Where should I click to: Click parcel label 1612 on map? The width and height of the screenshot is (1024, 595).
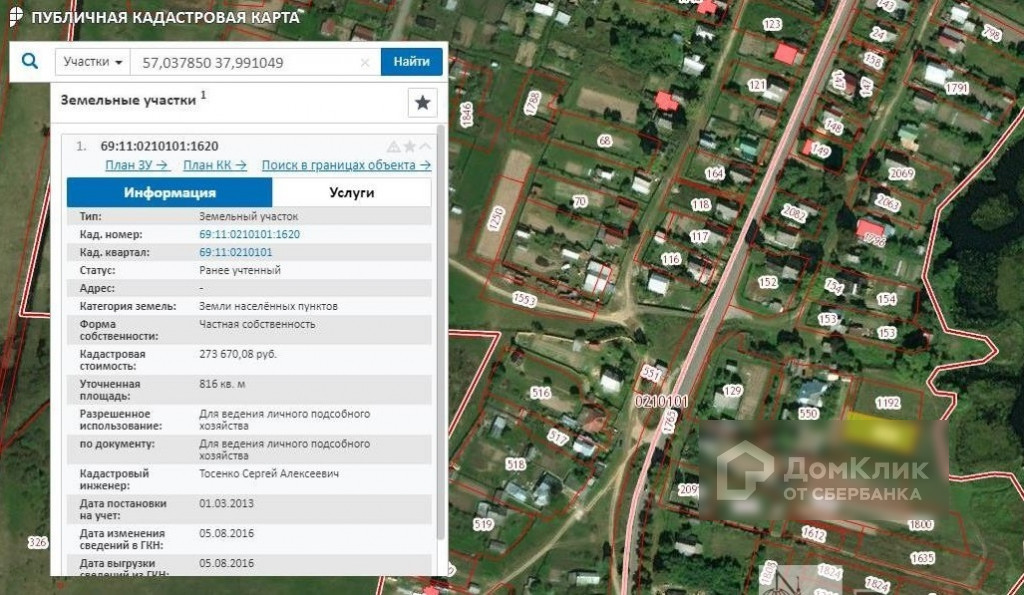(814, 534)
